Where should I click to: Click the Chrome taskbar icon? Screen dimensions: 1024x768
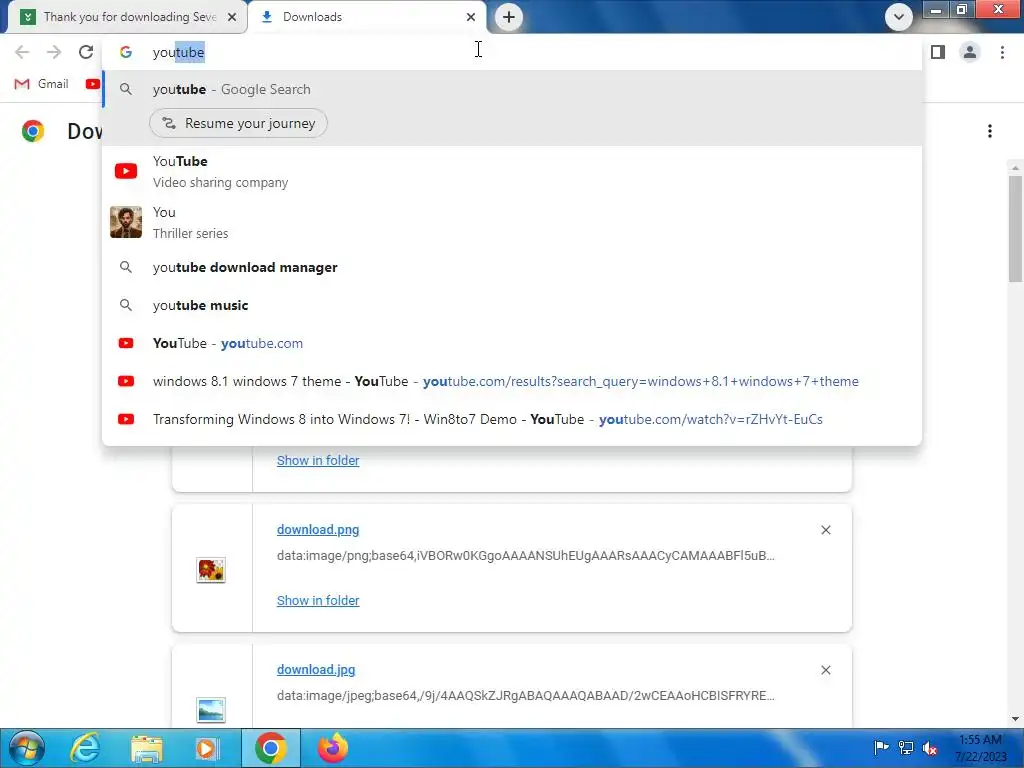[x=270, y=748]
